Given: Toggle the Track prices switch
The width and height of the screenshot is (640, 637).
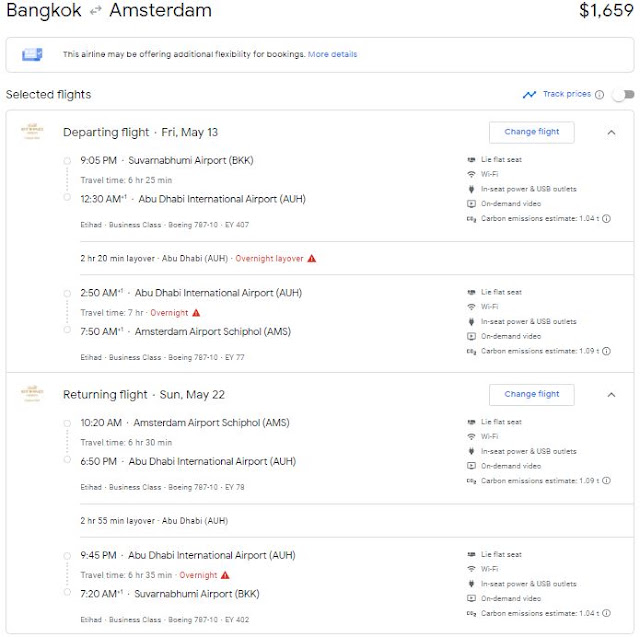Looking at the screenshot, I should click(623, 95).
